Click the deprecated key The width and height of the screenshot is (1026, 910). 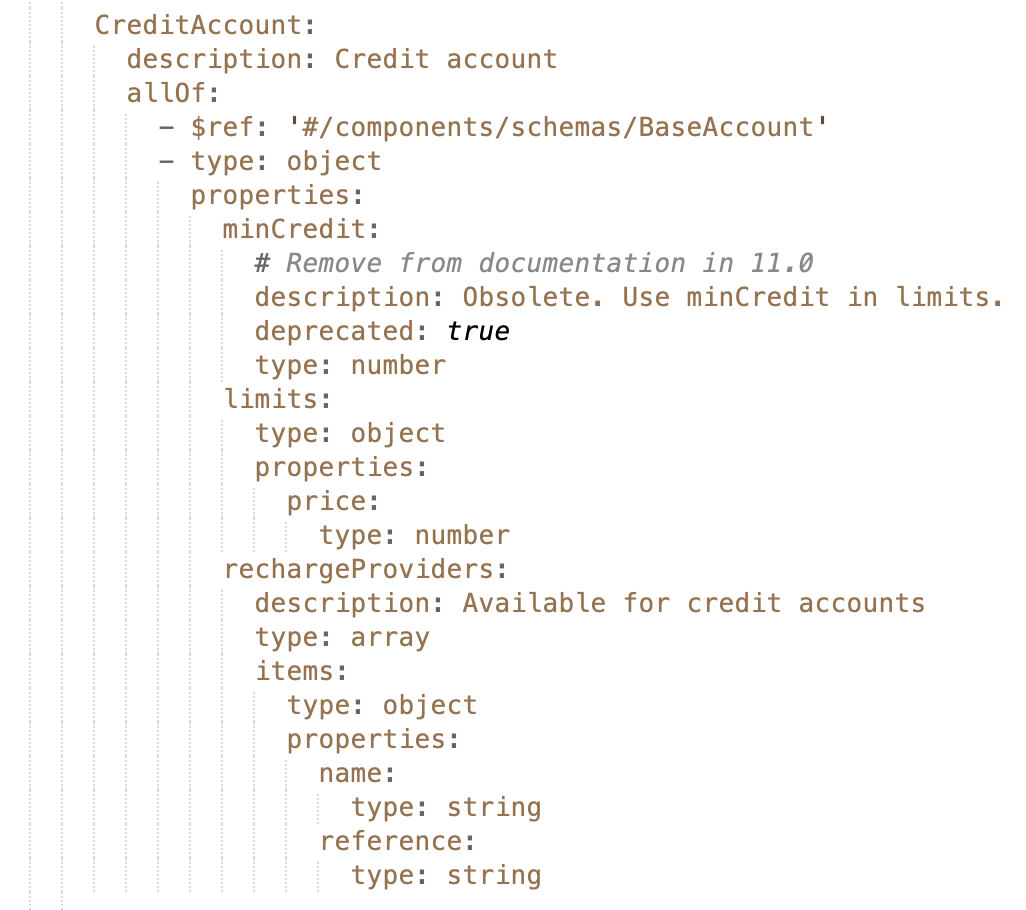tap(334, 331)
